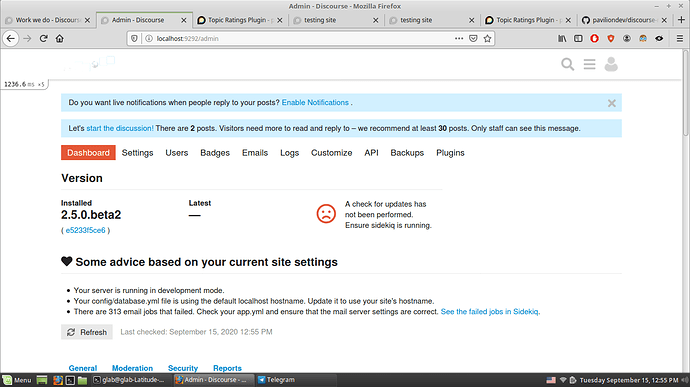Open the Firefox hamburger menu

click(679, 39)
